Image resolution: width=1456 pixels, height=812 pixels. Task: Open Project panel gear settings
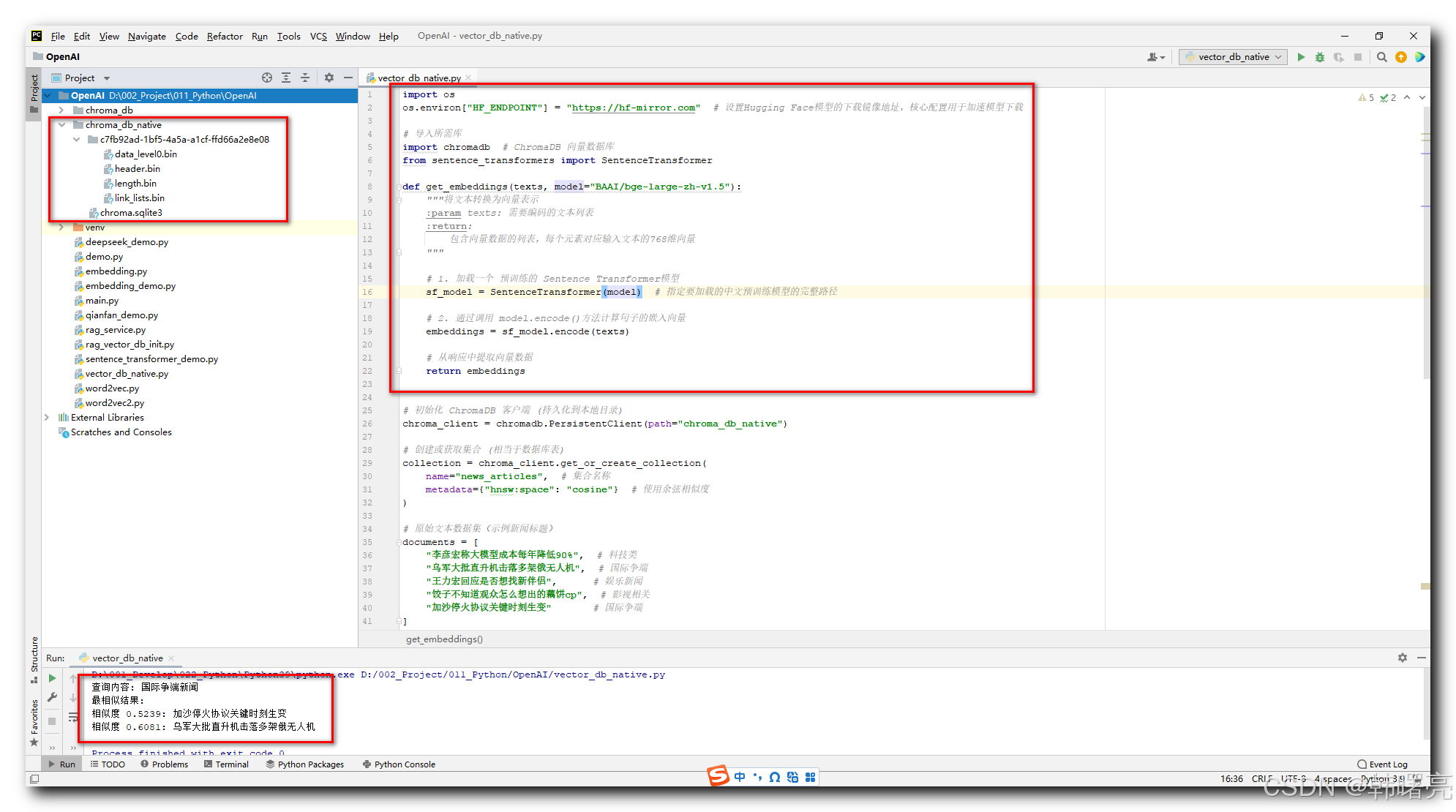pyautogui.click(x=329, y=78)
